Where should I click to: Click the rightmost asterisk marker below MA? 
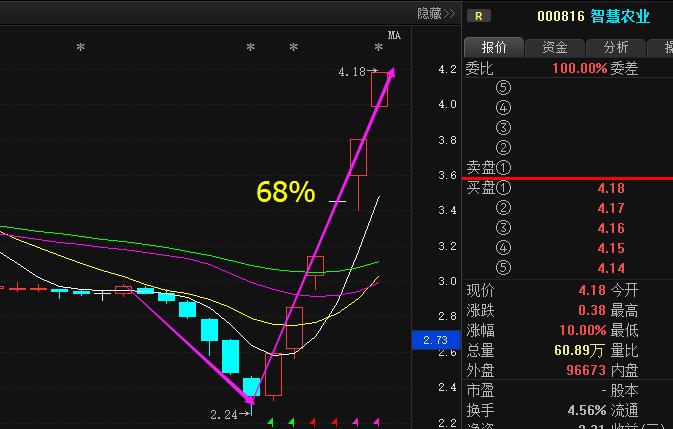[378, 49]
